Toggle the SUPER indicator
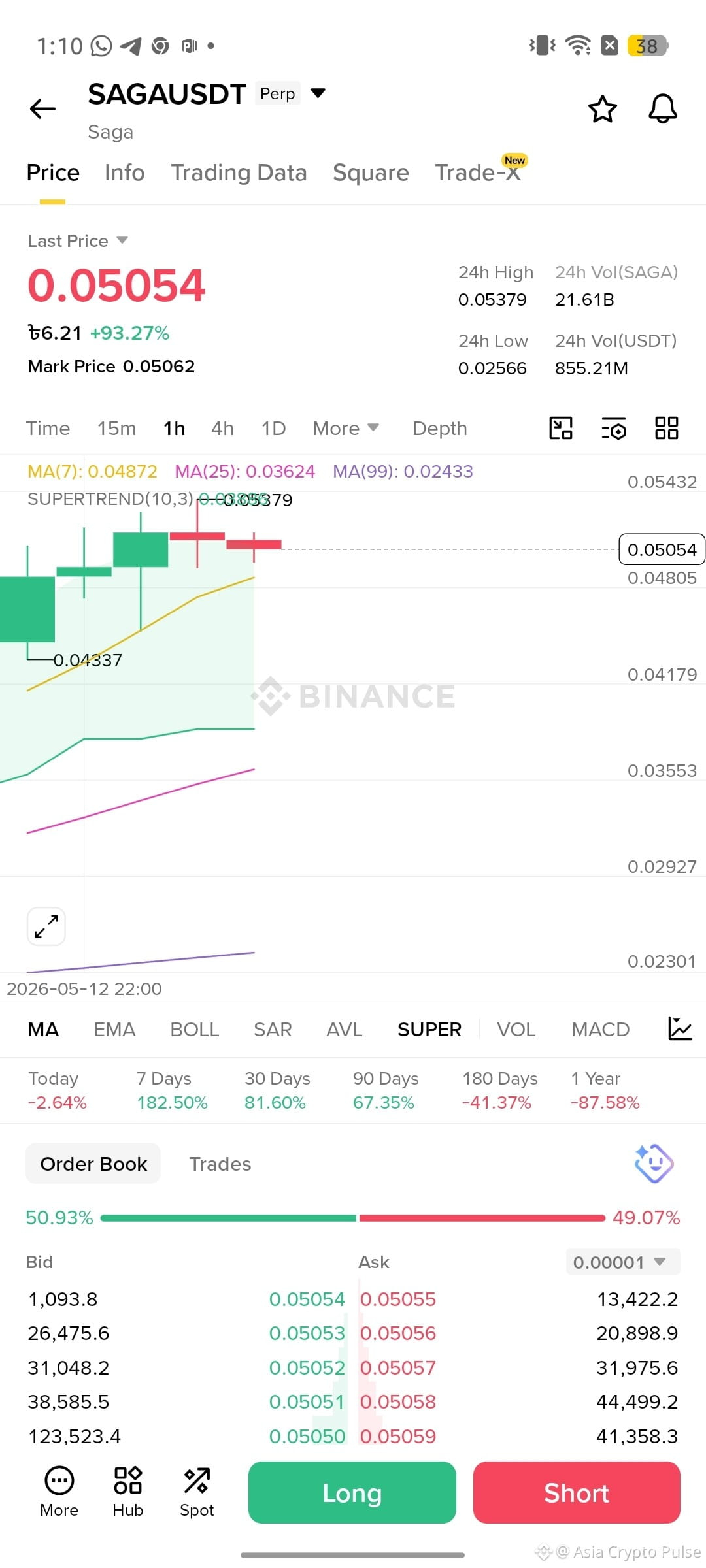The height and width of the screenshot is (1568, 706). click(x=429, y=1029)
